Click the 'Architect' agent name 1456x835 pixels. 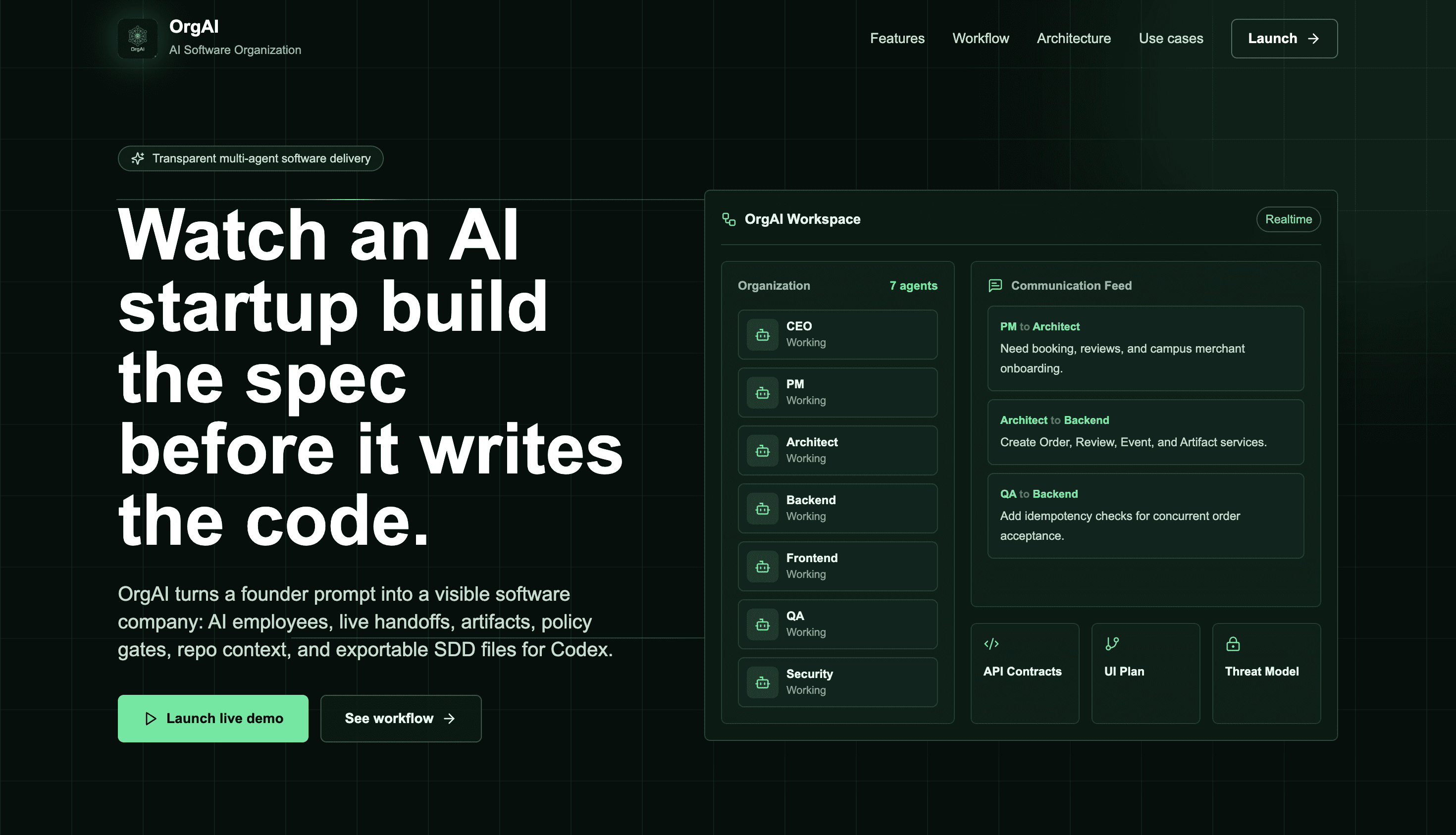811,442
